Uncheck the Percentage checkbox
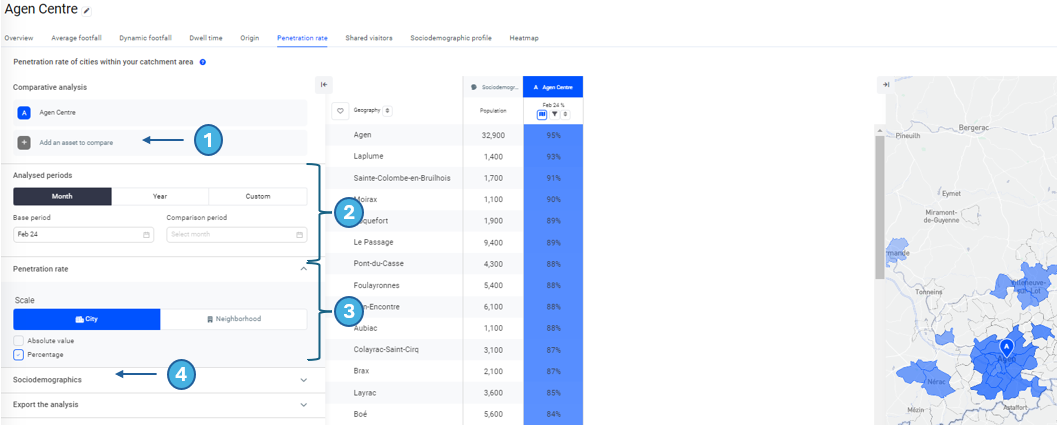Viewport: 1057px width, 426px height. click(19, 355)
